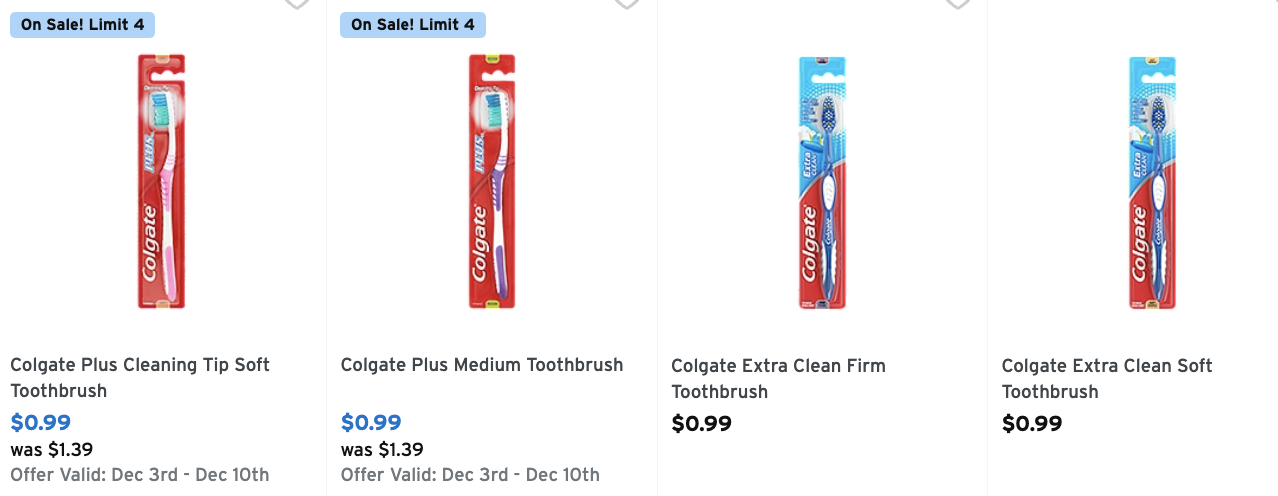Click the sale badge on Cleaning Tip Soft toothbrush
1278x496 pixels.
[x=82, y=24]
